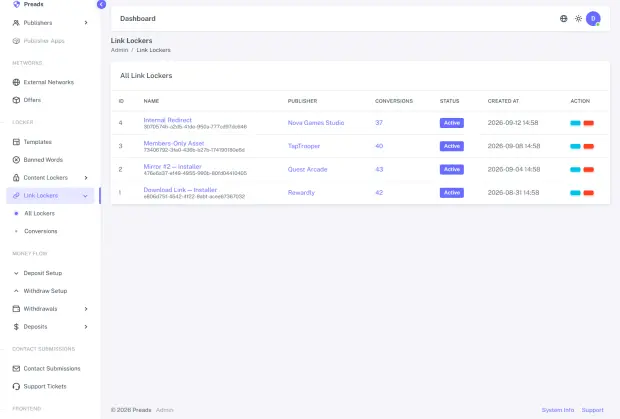Click the Banned Words icon

pyautogui.click(x=16, y=160)
